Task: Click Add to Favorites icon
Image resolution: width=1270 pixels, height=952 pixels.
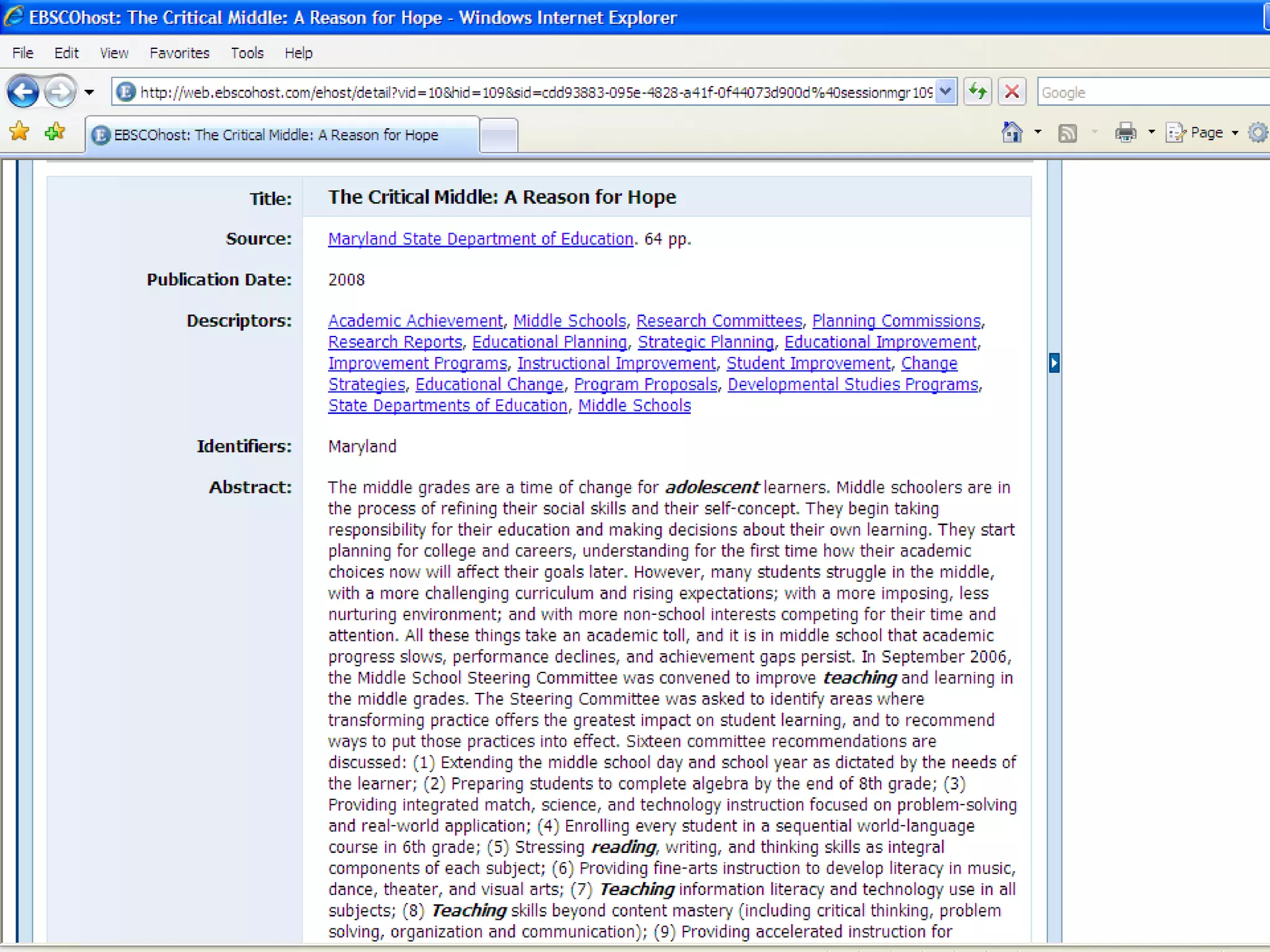Action: pos(55,131)
